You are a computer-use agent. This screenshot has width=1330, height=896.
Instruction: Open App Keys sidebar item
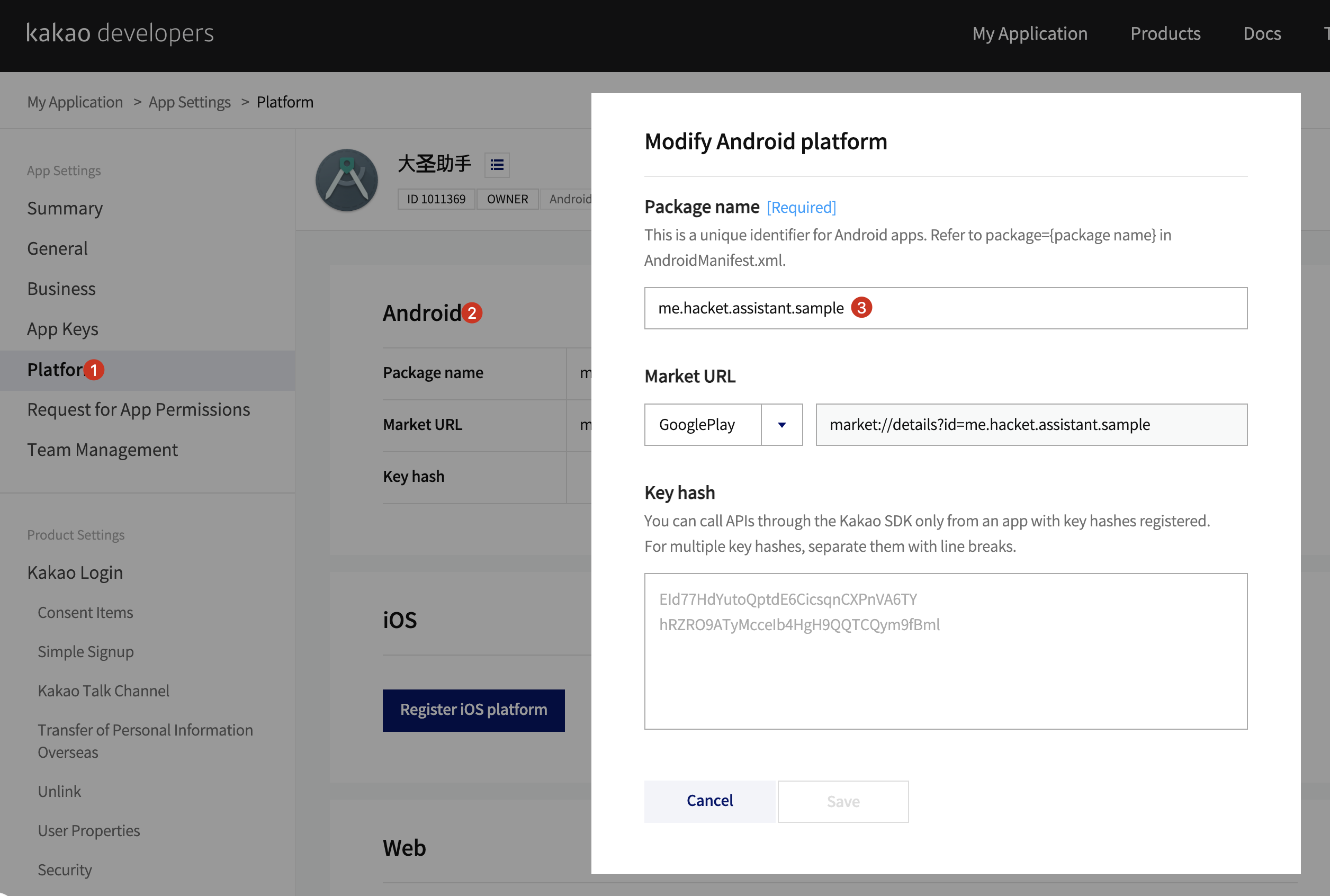[x=63, y=329]
